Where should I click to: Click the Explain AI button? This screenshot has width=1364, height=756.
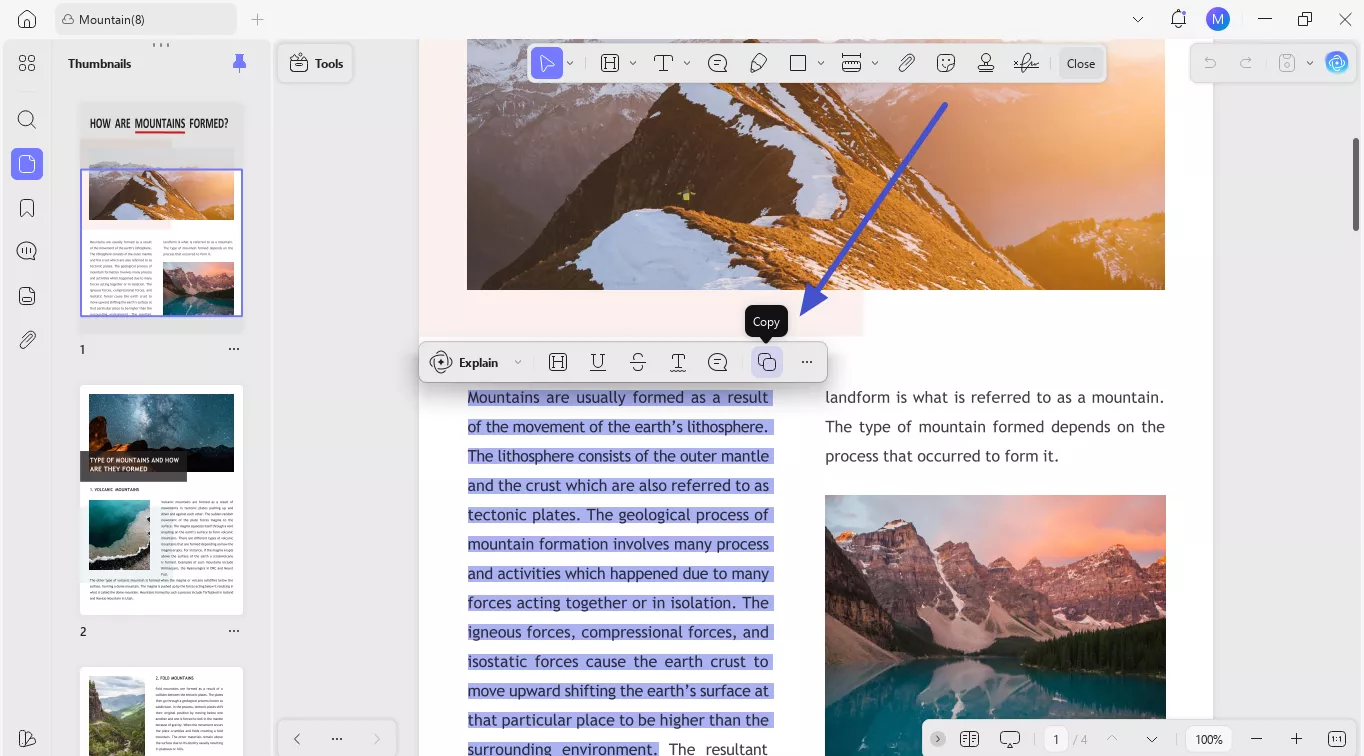coord(467,362)
